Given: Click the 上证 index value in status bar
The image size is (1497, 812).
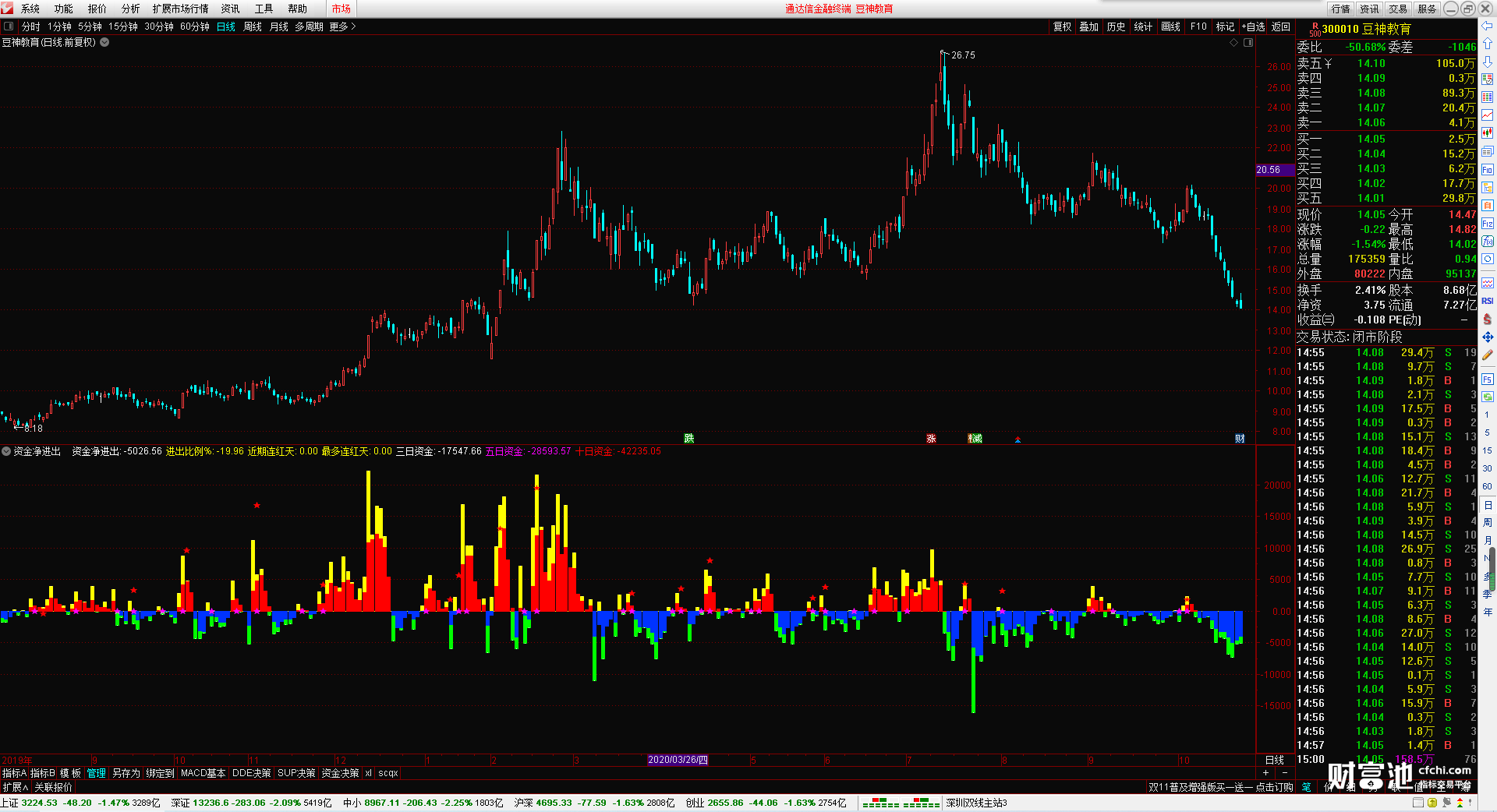Looking at the screenshot, I should (39, 803).
